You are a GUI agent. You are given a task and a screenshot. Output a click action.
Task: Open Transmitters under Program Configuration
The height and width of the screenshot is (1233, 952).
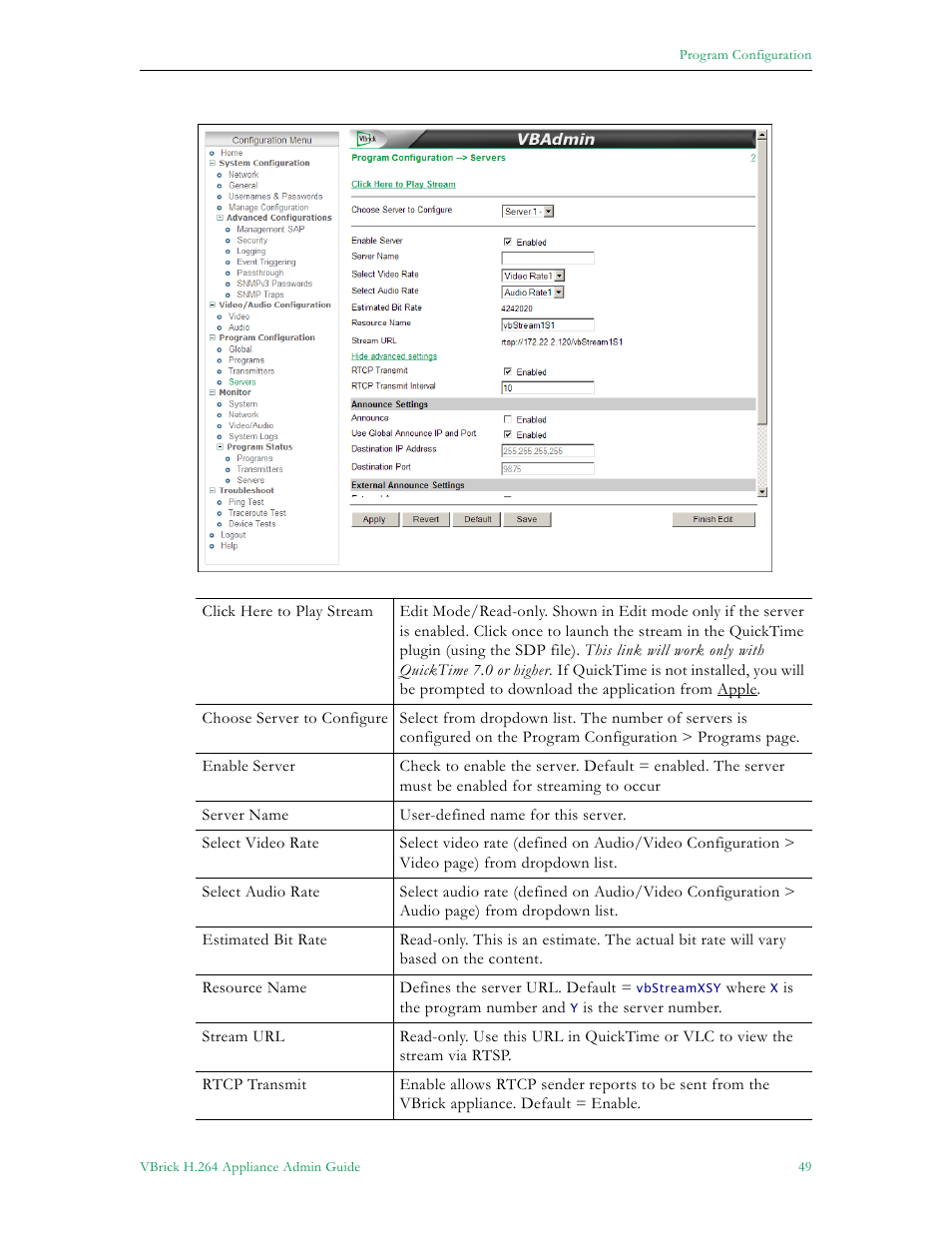(250, 371)
